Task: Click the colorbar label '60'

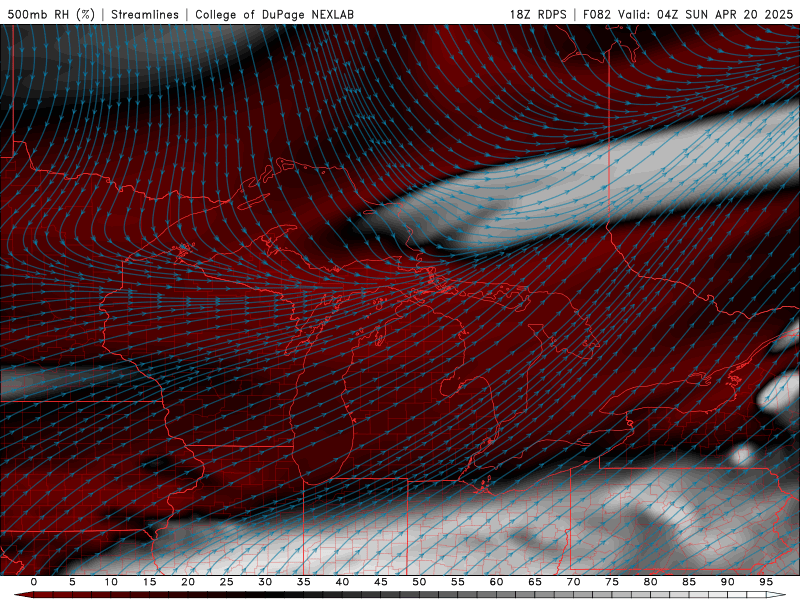Action: tap(496, 582)
